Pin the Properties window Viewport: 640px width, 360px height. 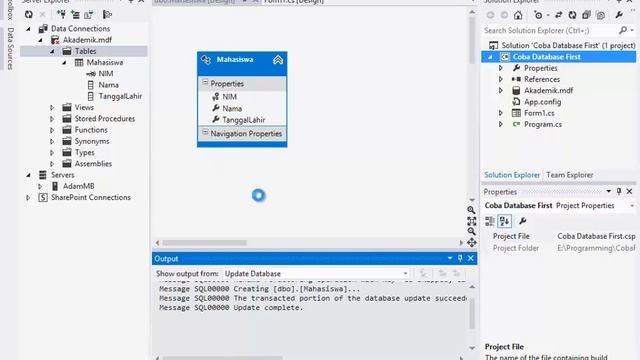(x=619, y=191)
